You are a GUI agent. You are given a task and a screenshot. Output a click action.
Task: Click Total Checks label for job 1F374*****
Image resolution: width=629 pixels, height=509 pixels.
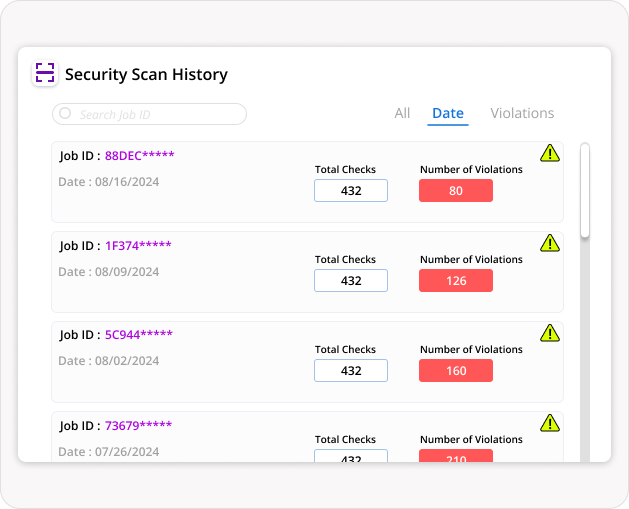(345, 260)
